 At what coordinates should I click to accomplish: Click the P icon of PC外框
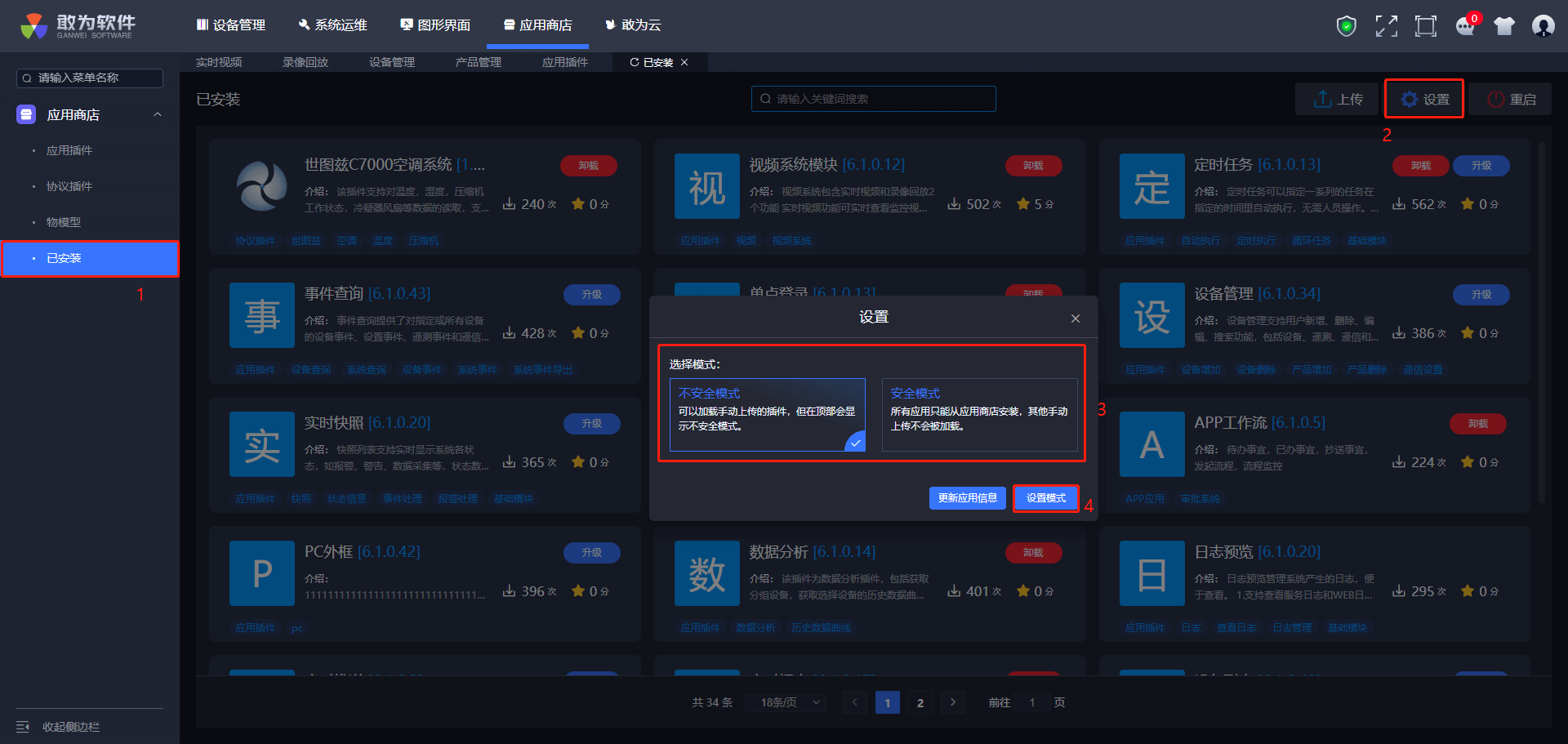tap(262, 573)
